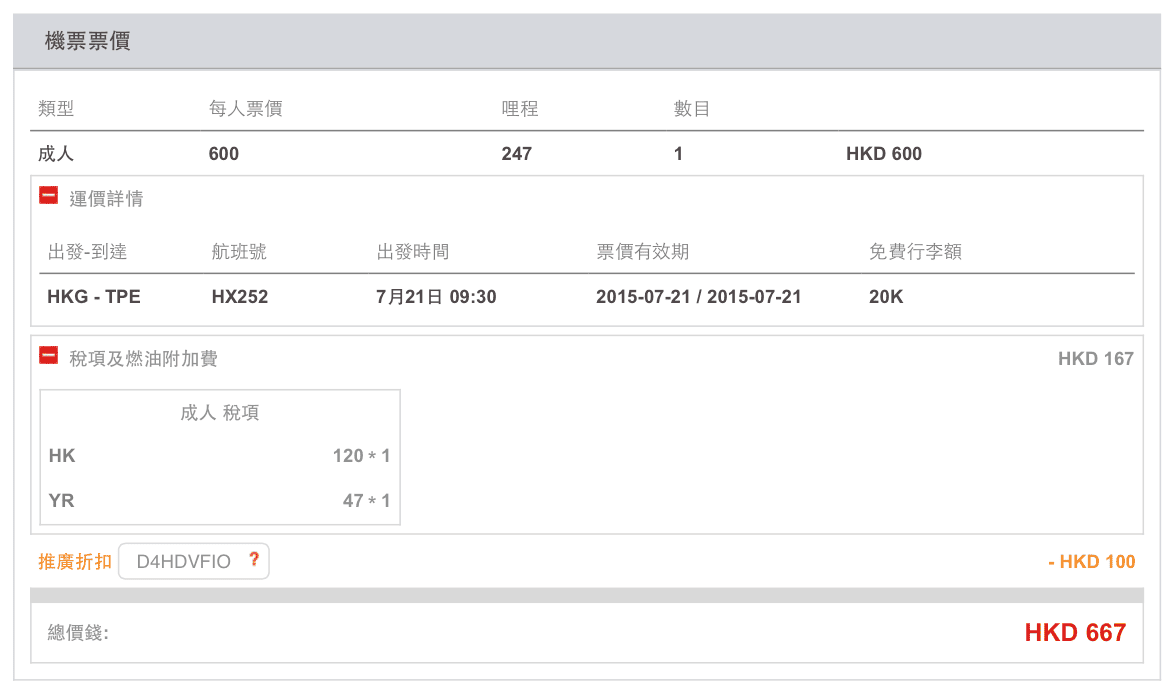Click the red question mark help icon
Screen dimensions: 1170x689
(254, 560)
